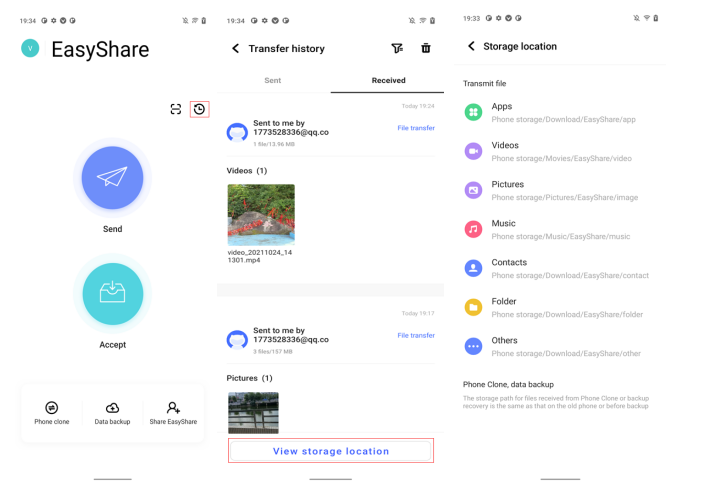Tap the green profile avatar beside EasyShare

click(30, 48)
